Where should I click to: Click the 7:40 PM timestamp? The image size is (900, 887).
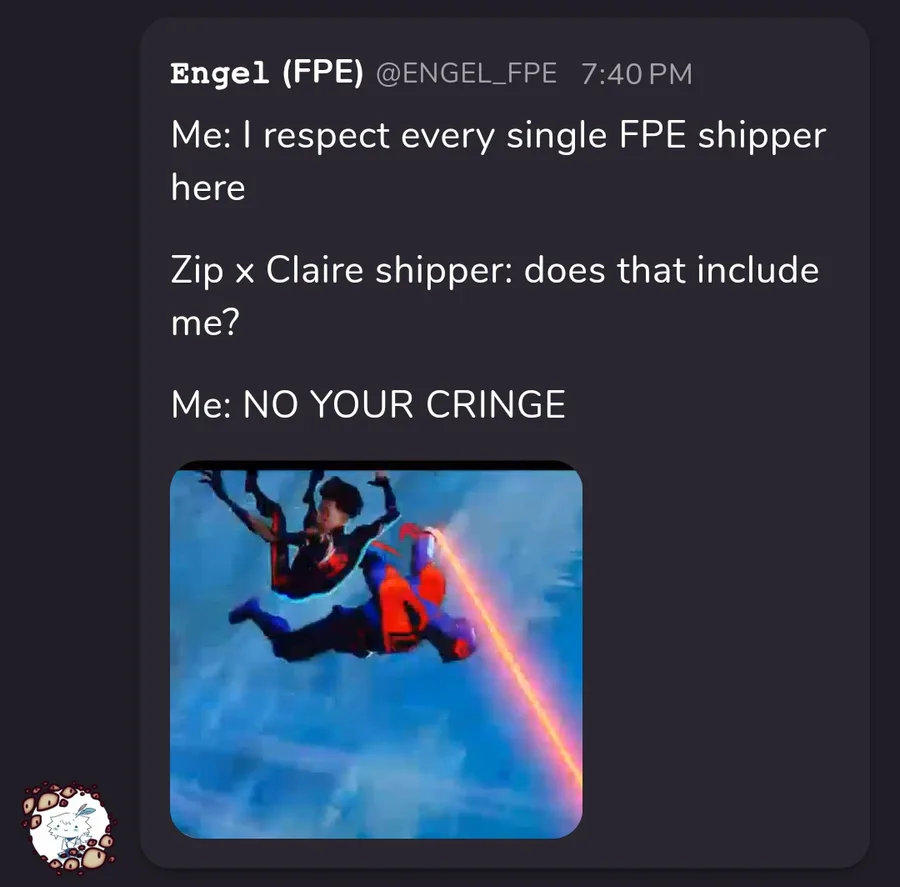(637, 74)
